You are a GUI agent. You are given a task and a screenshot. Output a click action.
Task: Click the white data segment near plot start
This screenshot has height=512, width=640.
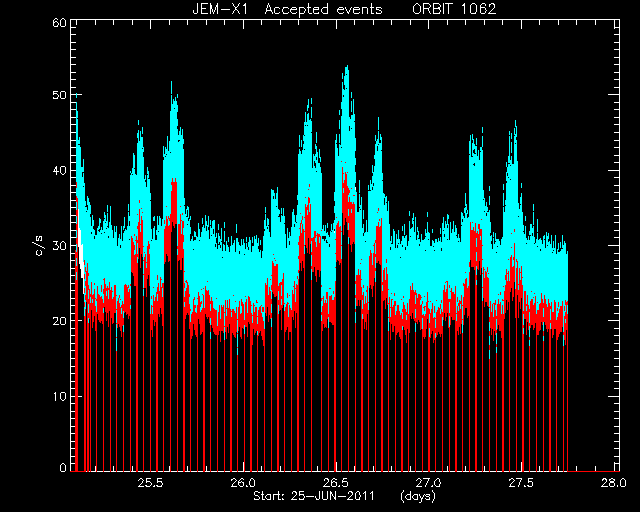[x=81, y=253]
